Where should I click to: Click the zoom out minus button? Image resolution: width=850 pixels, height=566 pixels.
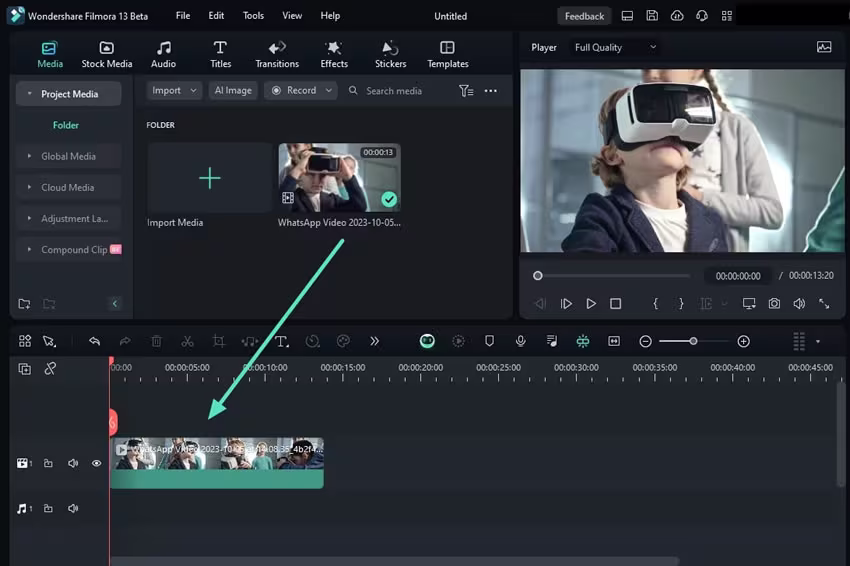tap(645, 342)
